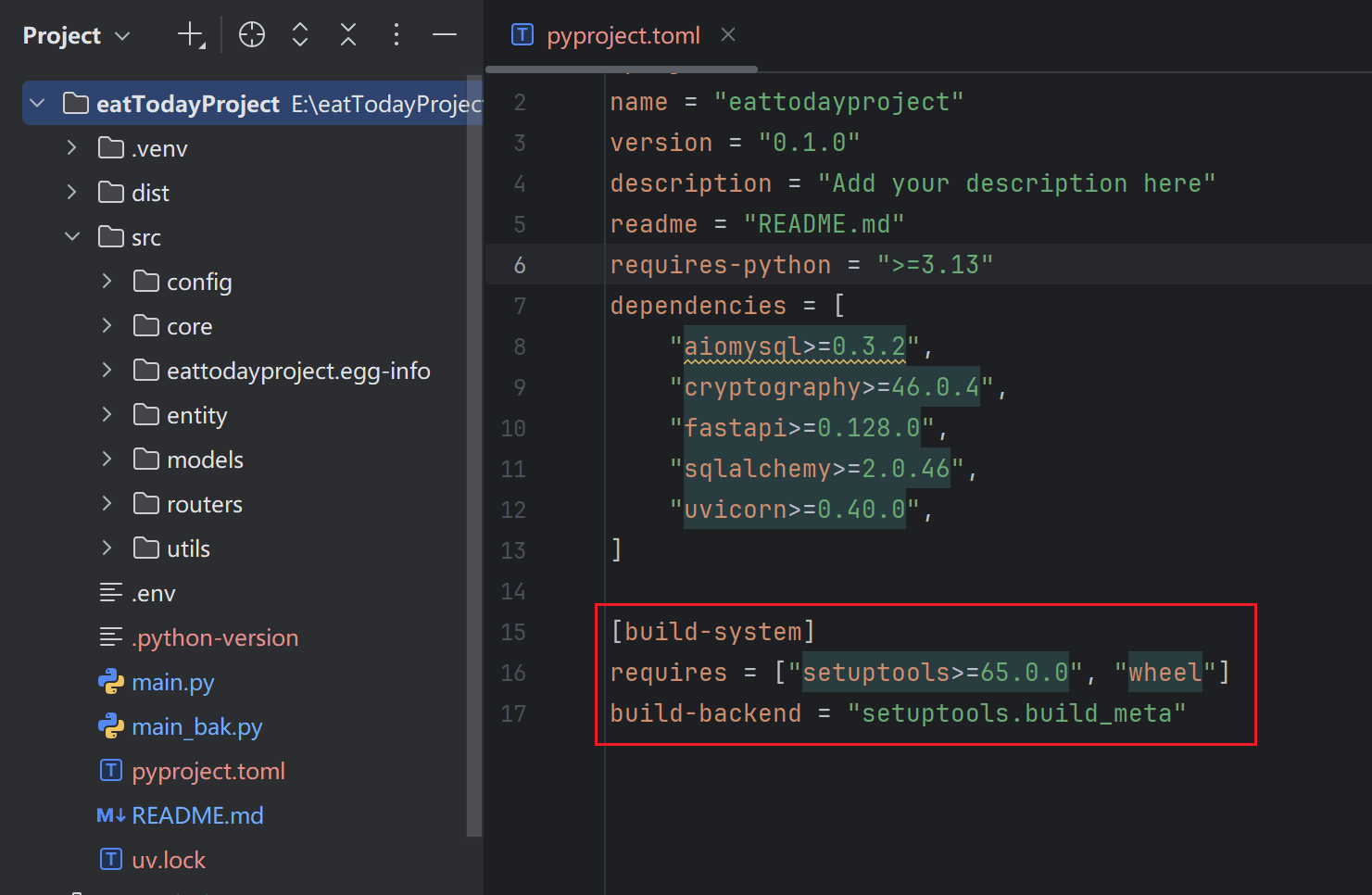Open Project panel options three-dot menu
The image size is (1372, 895).
pos(396,35)
